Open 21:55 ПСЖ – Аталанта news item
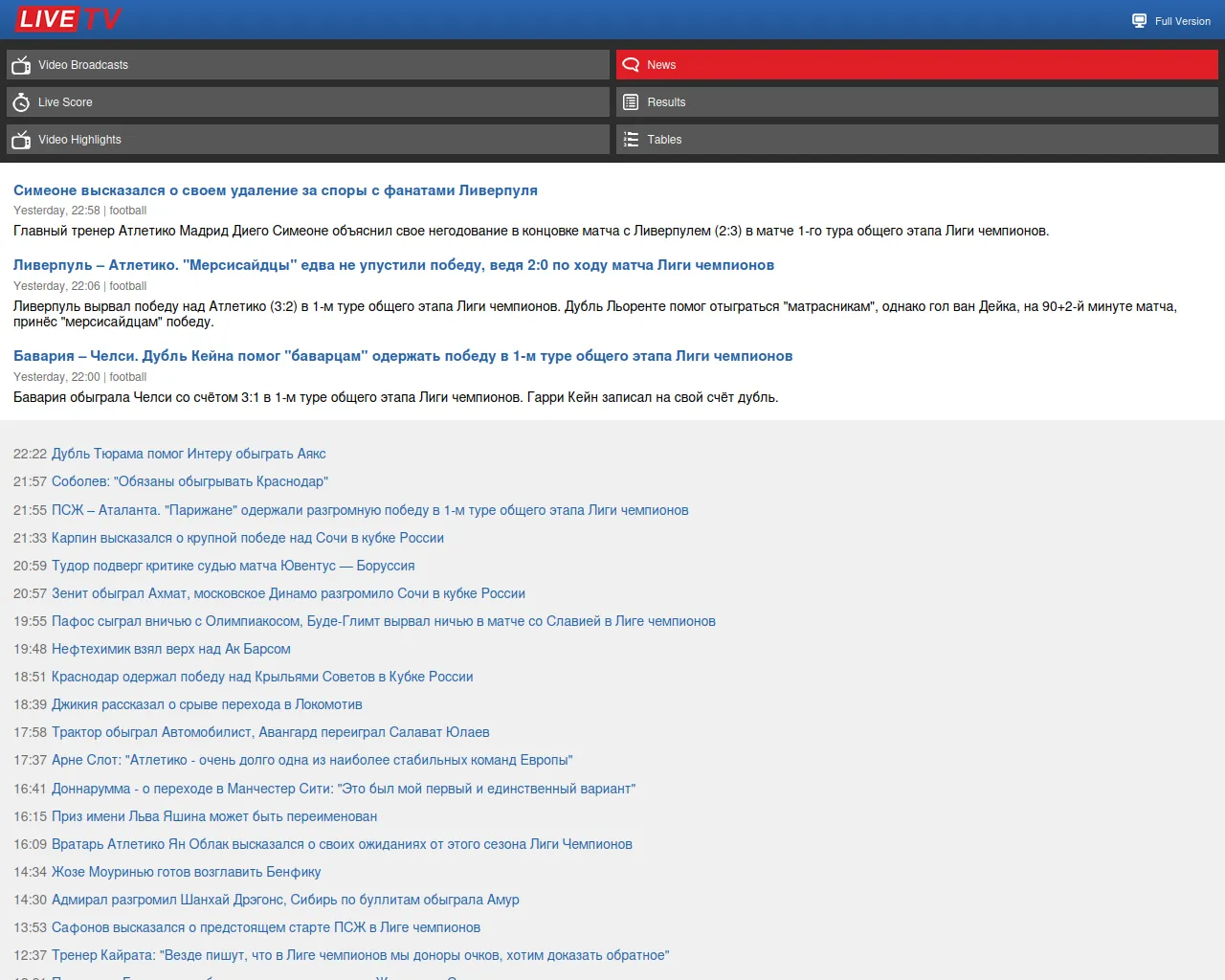The width and height of the screenshot is (1225, 980). click(x=370, y=510)
